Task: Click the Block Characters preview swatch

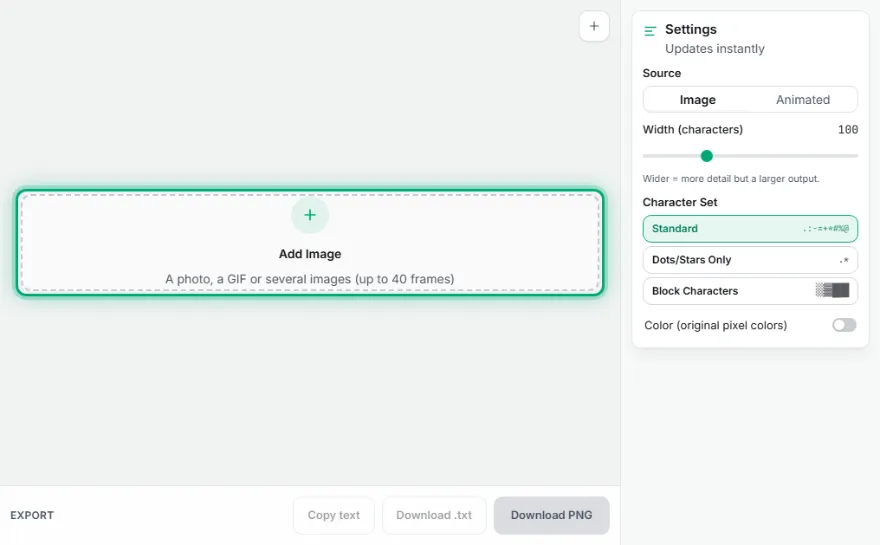Action: click(832, 290)
